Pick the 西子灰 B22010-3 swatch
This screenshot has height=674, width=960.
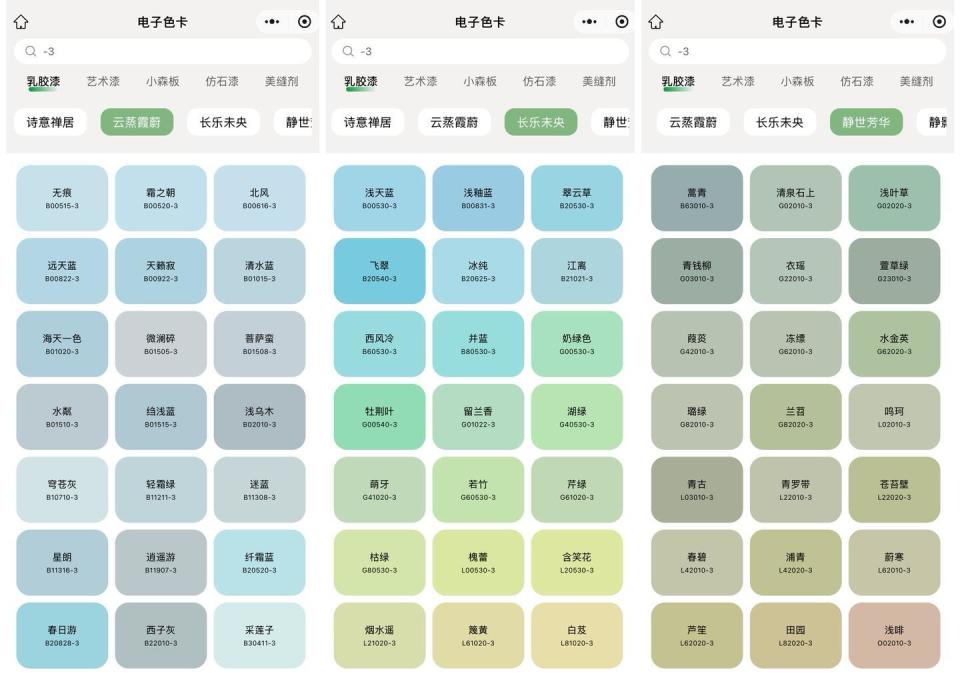point(160,635)
